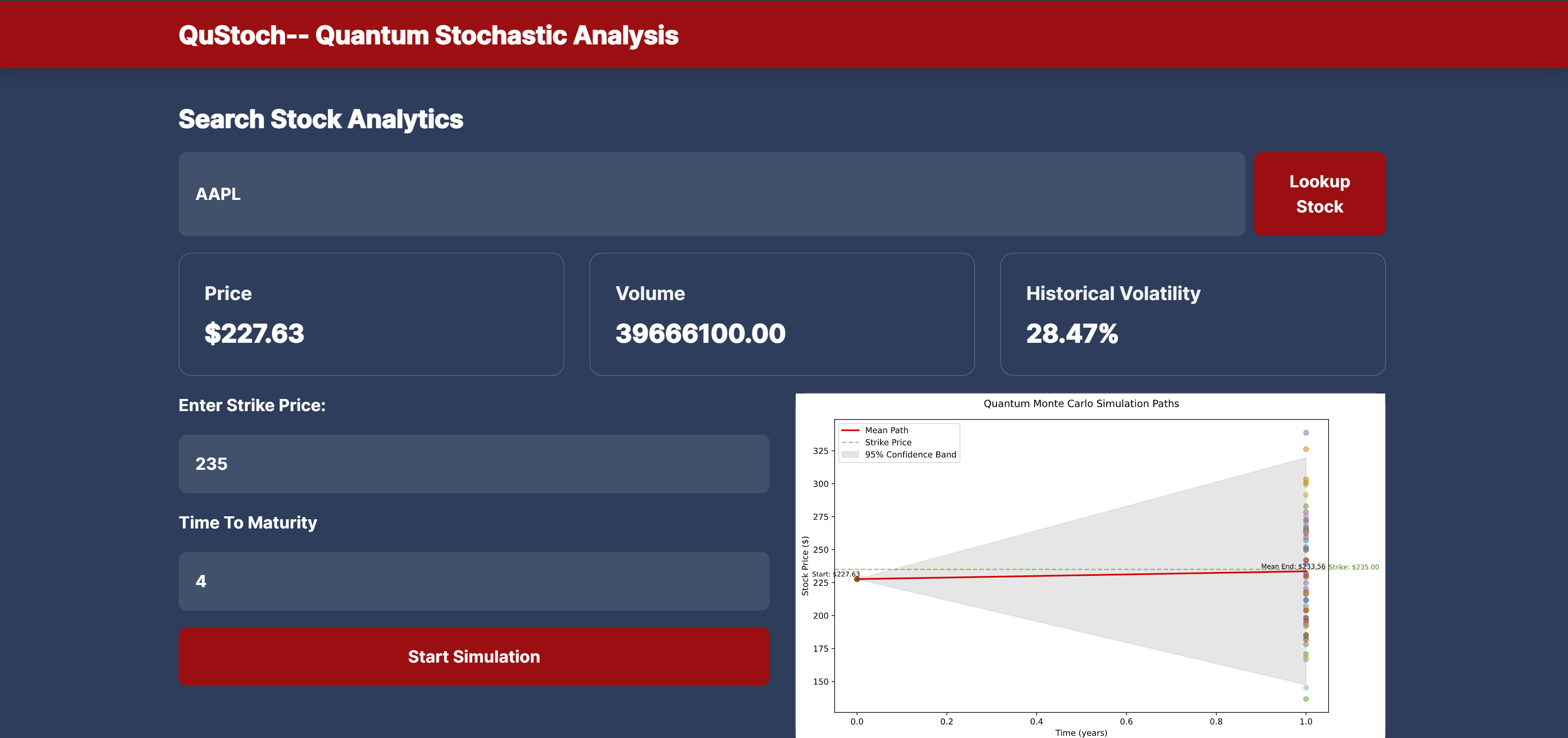Screen dimensions: 1568x738
Task: Click the Mean End $233.56 annotation
Action: point(1292,567)
